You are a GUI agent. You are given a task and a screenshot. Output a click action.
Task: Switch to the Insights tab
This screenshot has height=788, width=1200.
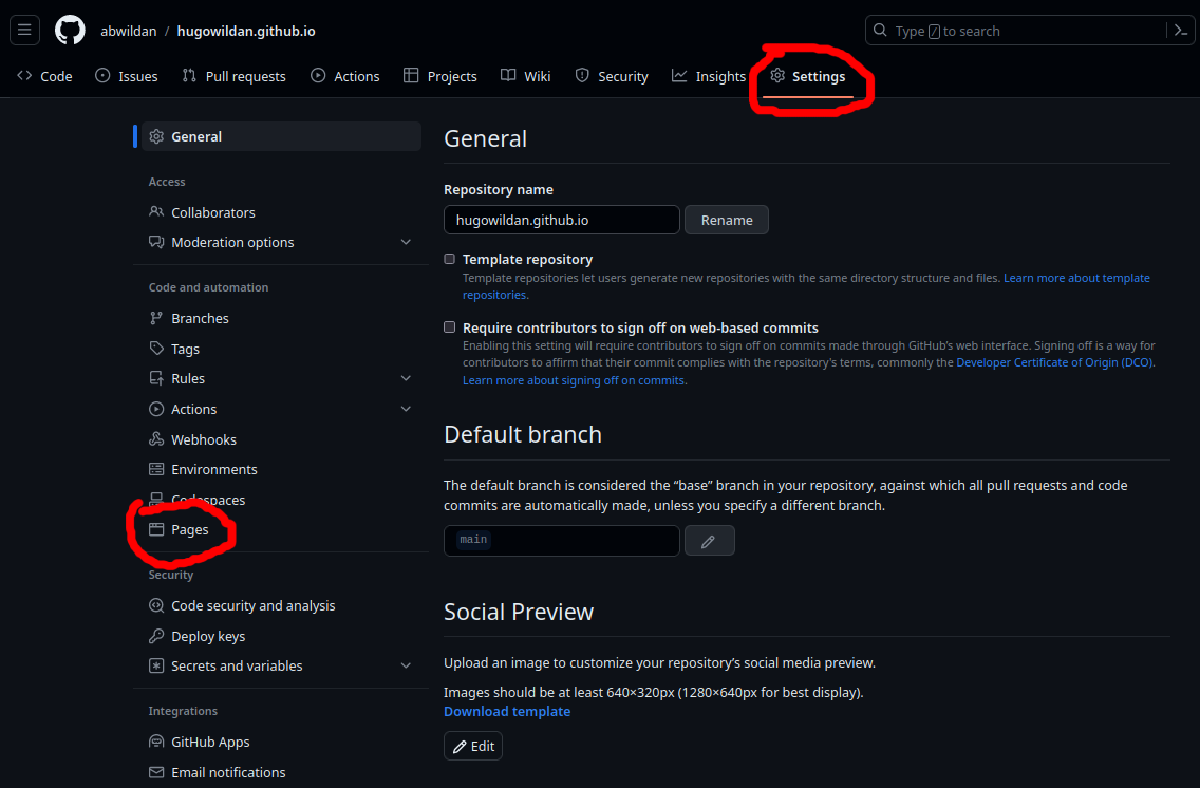click(709, 76)
